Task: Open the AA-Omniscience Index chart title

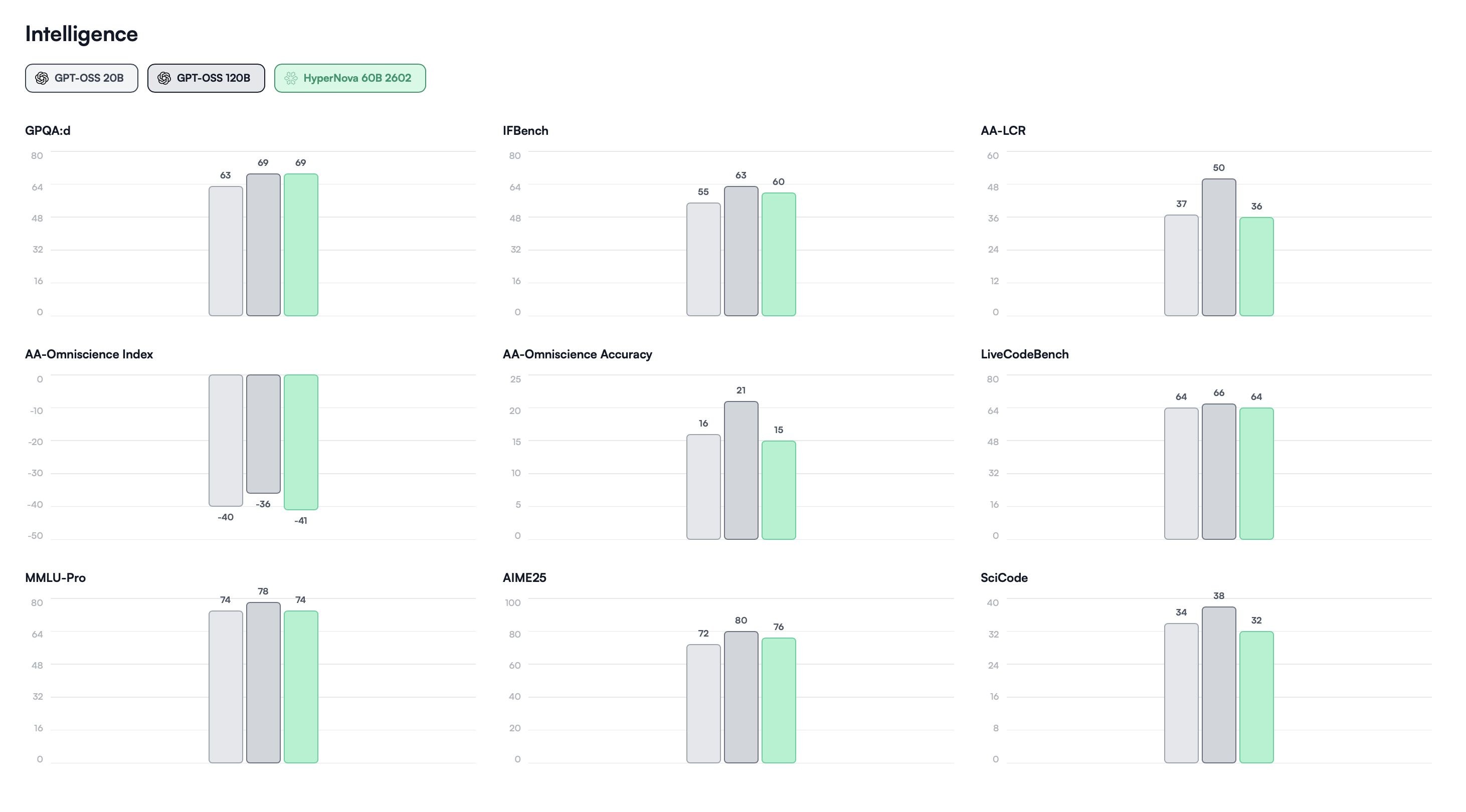Action: (89, 354)
